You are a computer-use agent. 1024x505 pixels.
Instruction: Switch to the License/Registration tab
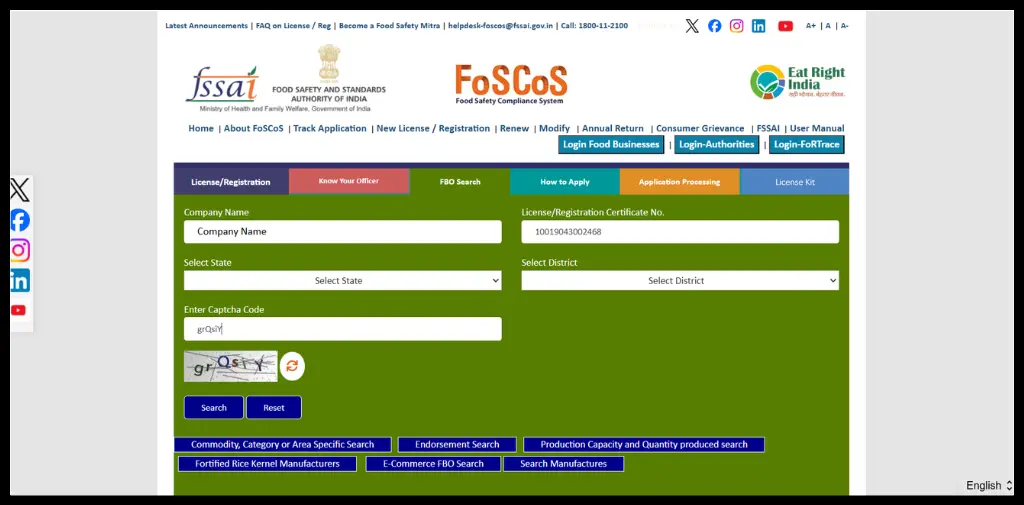point(231,182)
